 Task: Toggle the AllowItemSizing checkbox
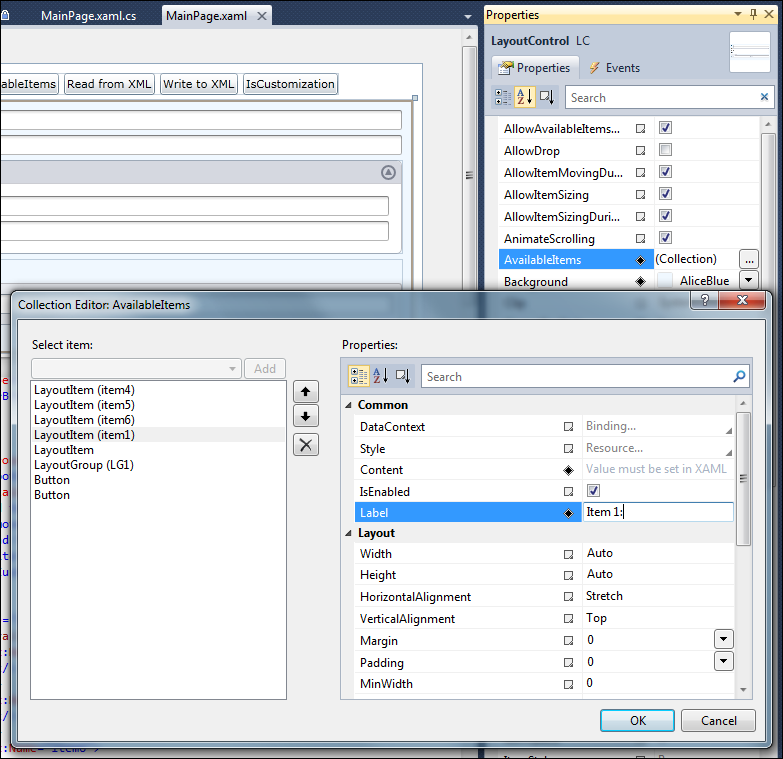tap(665, 194)
